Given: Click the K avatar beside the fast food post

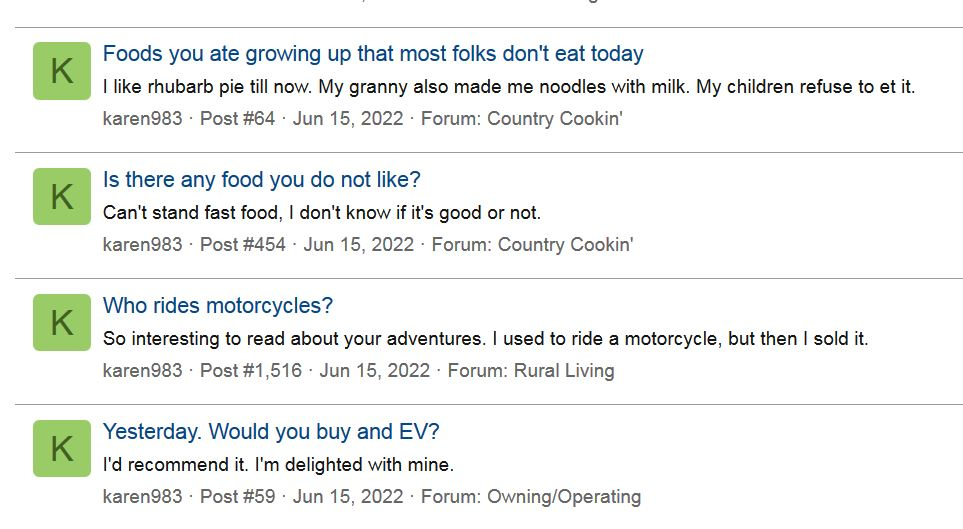Looking at the screenshot, I should (x=62, y=197).
